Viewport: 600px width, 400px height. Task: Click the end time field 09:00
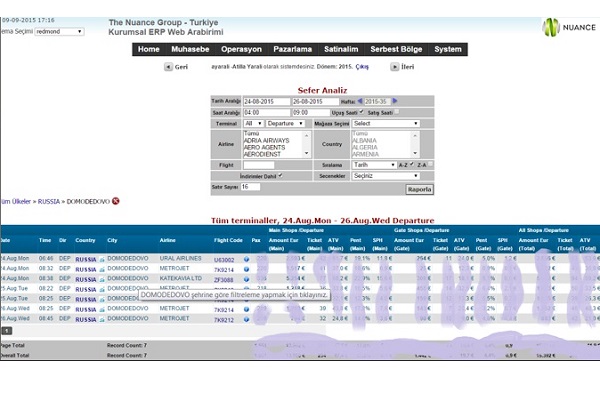(311, 113)
